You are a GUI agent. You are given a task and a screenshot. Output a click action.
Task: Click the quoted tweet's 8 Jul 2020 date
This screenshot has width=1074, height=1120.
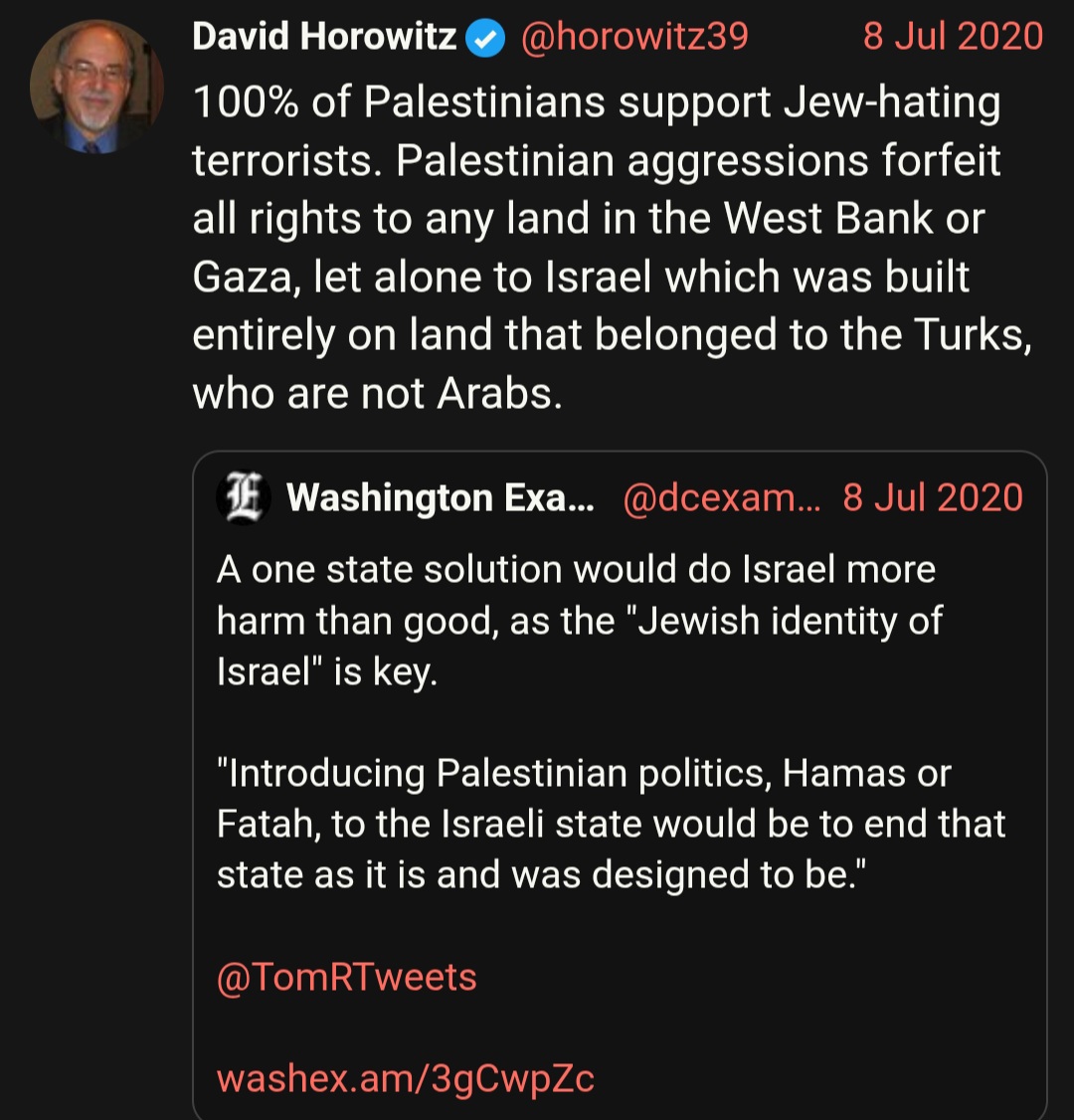[932, 497]
